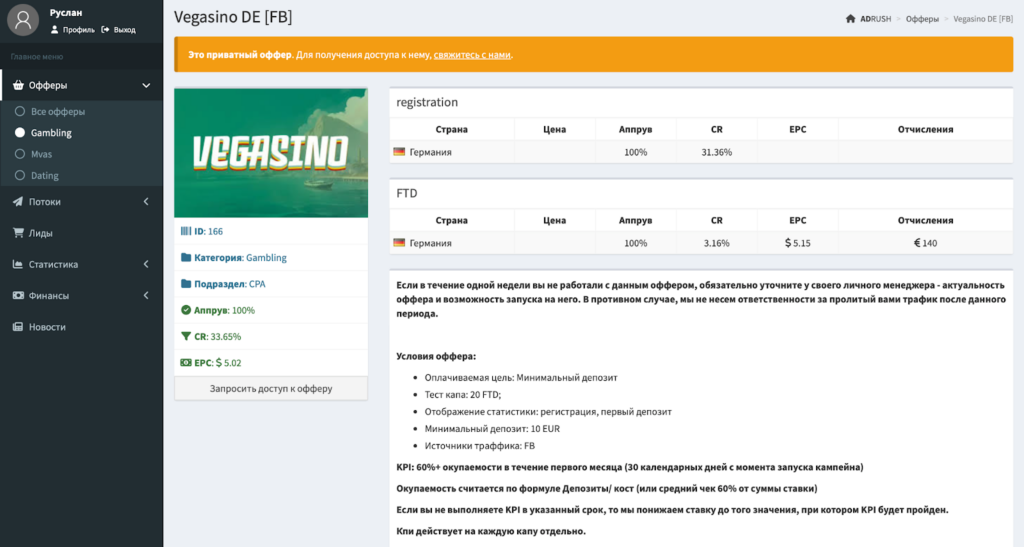
Task: Click the свяжитесь с нами link
Action: tap(472, 55)
